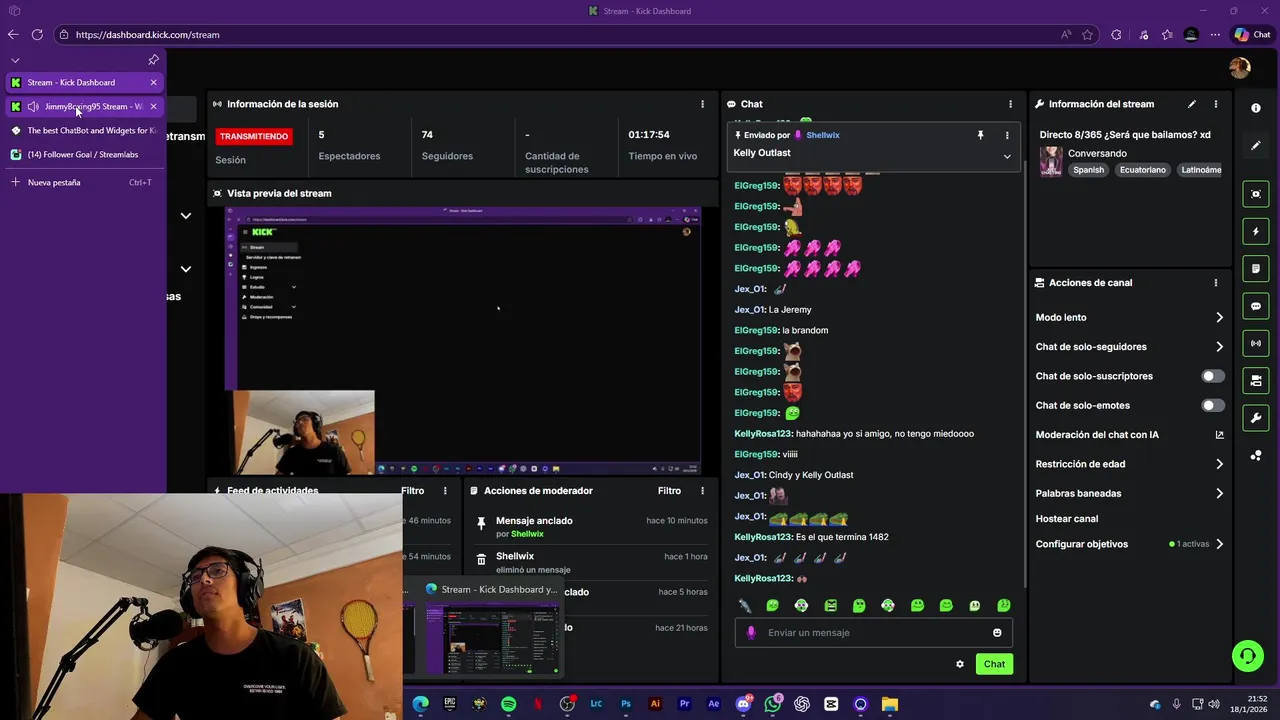This screenshot has width=1280, height=720.
Task: Insert the first green blob emote
Action: coord(772,606)
